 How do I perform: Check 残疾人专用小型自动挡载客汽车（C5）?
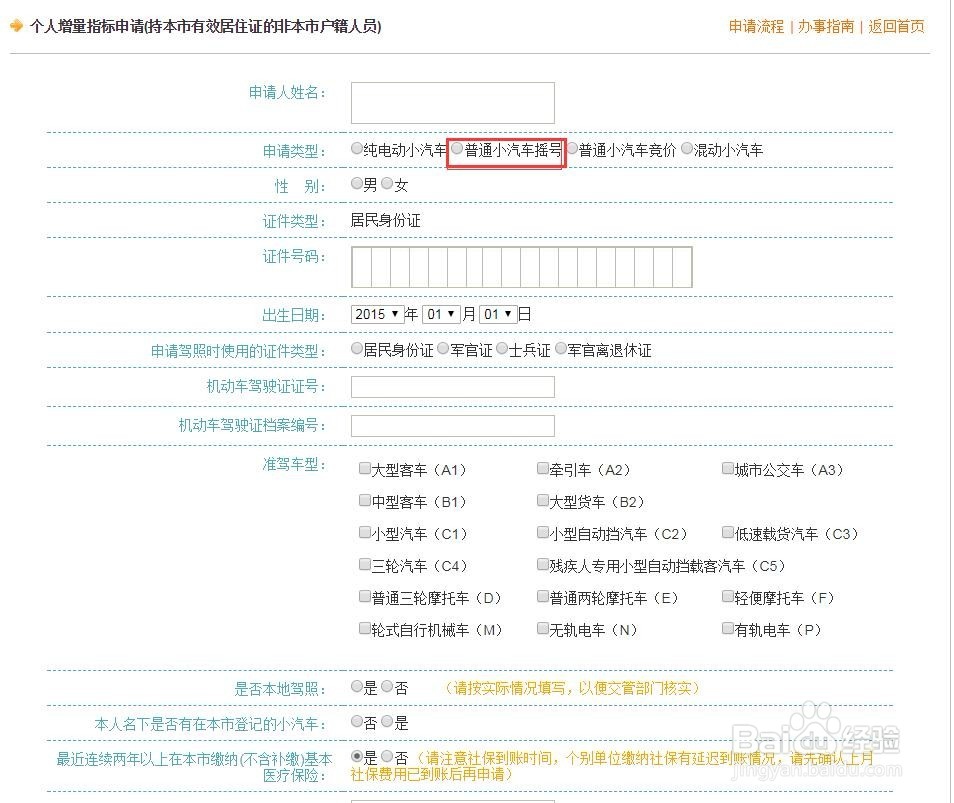click(x=542, y=564)
